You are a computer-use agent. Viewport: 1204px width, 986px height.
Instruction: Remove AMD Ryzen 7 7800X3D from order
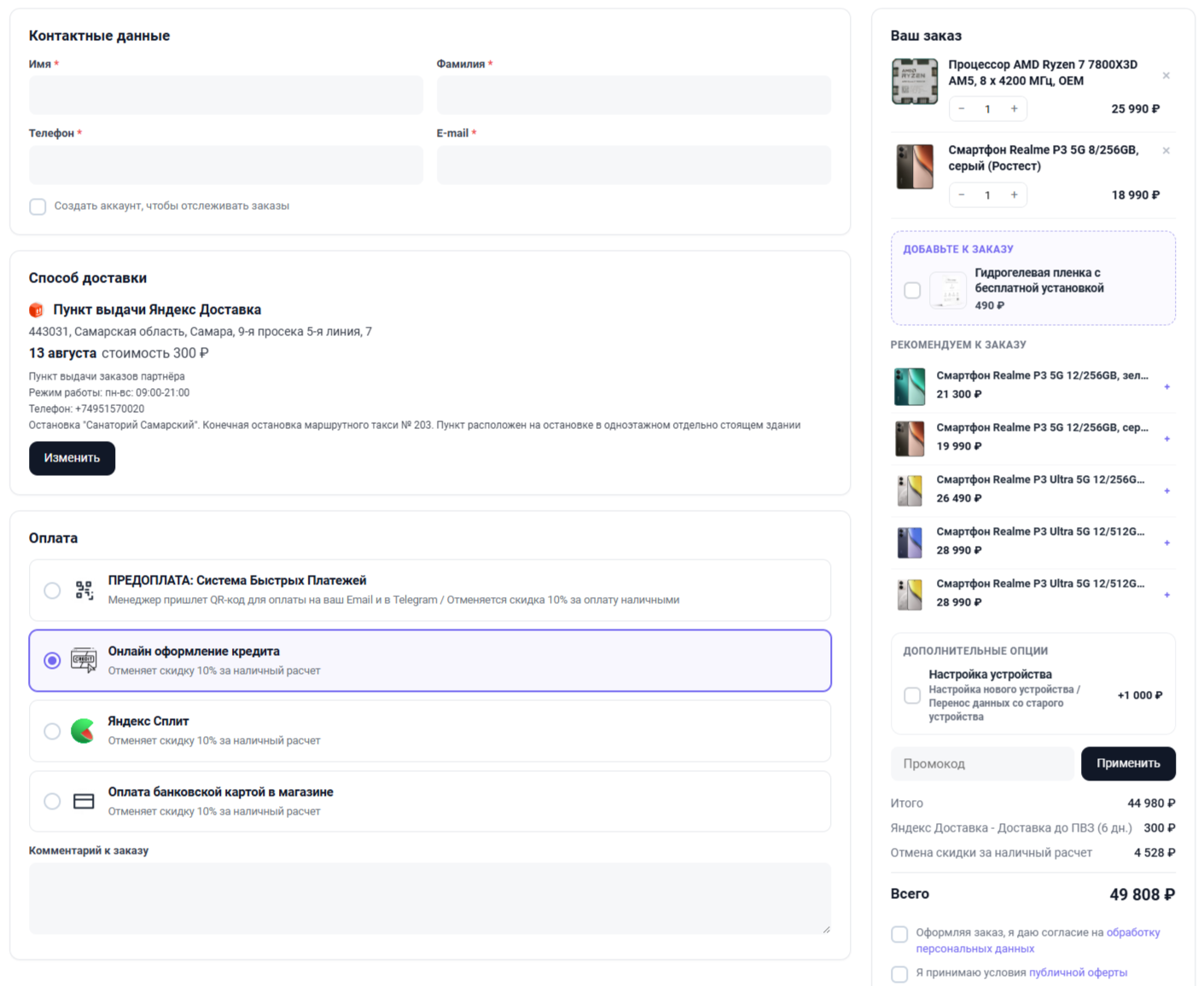coord(1166,76)
